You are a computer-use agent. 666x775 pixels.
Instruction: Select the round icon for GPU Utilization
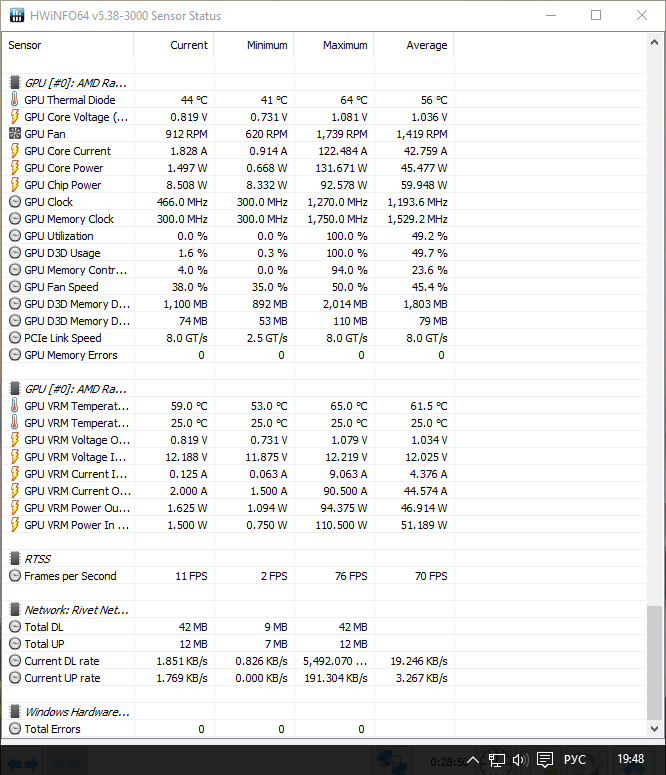(x=15, y=236)
